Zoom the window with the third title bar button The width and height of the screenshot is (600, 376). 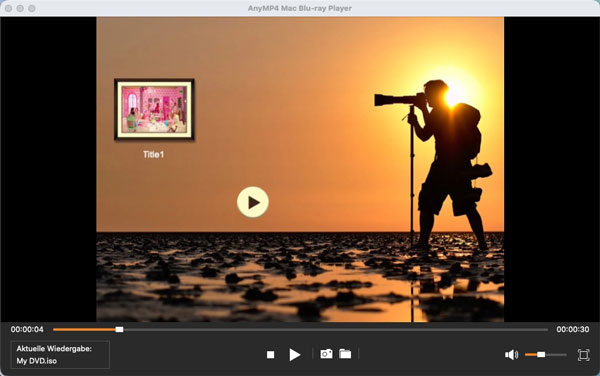(x=32, y=8)
